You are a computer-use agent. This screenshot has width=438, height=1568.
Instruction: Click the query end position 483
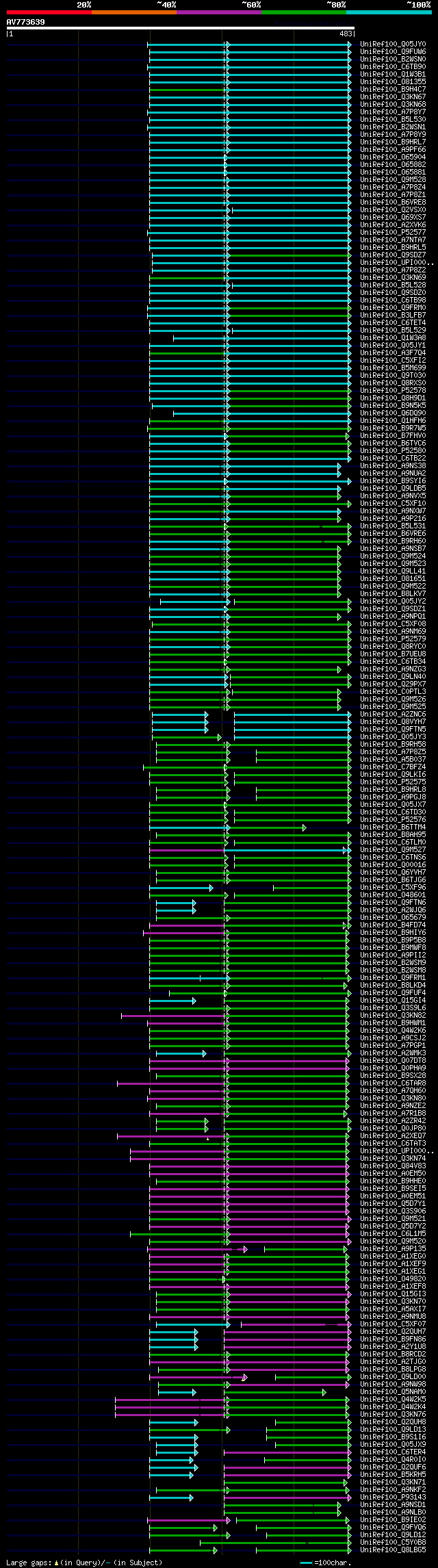(346, 34)
